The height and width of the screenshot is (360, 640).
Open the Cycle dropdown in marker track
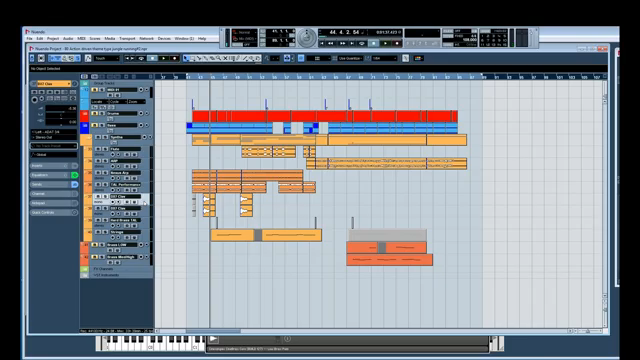(x=118, y=102)
